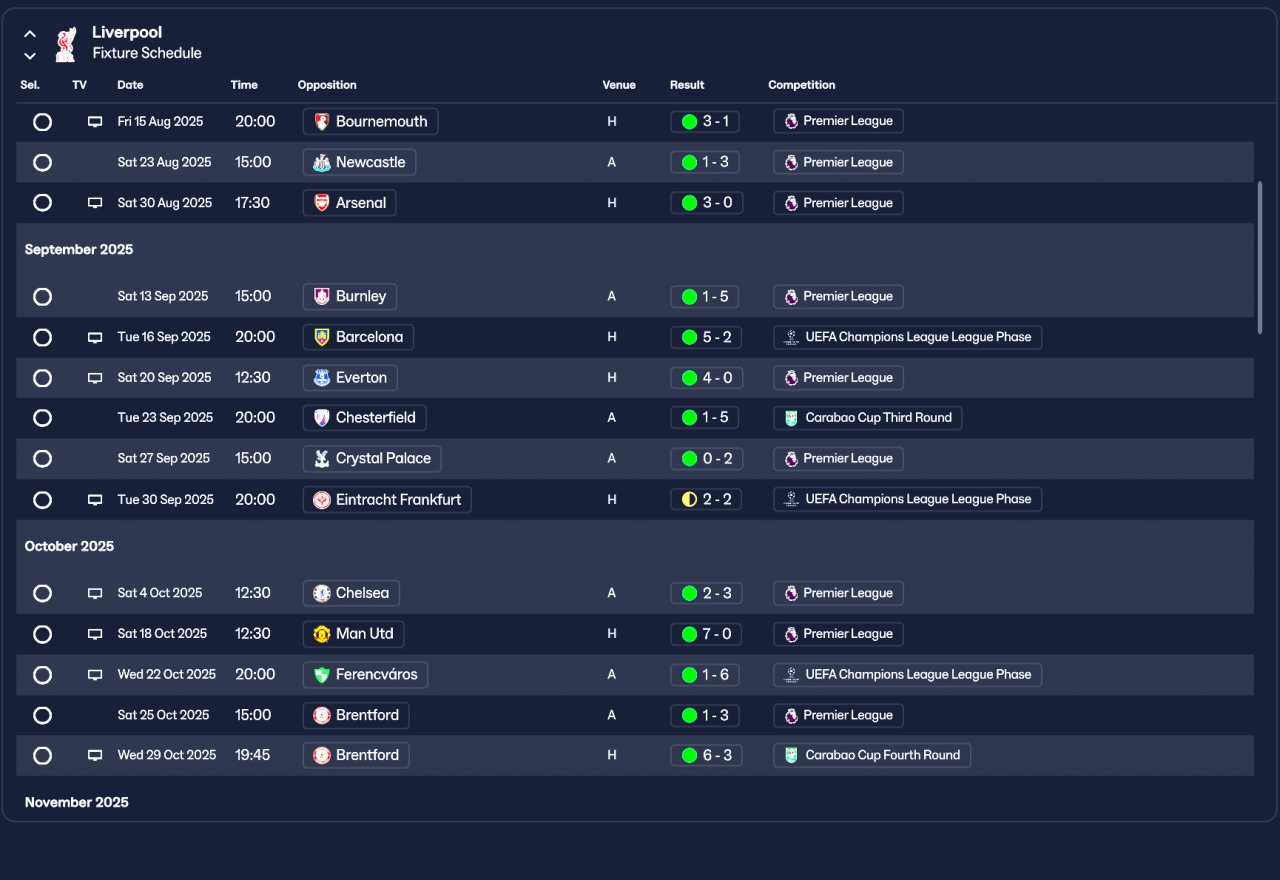Click the Newcastle club crest
The image size is (1280, 880).
tap(322, 162)
